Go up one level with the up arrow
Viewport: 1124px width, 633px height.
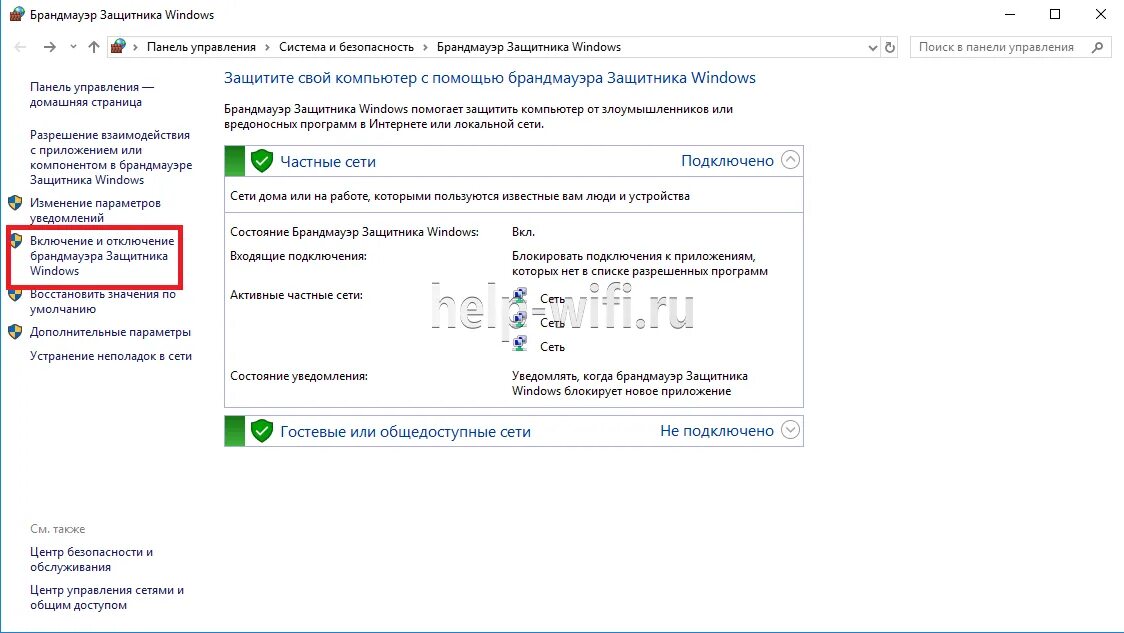pyautogui.click(x=94, y=47)
